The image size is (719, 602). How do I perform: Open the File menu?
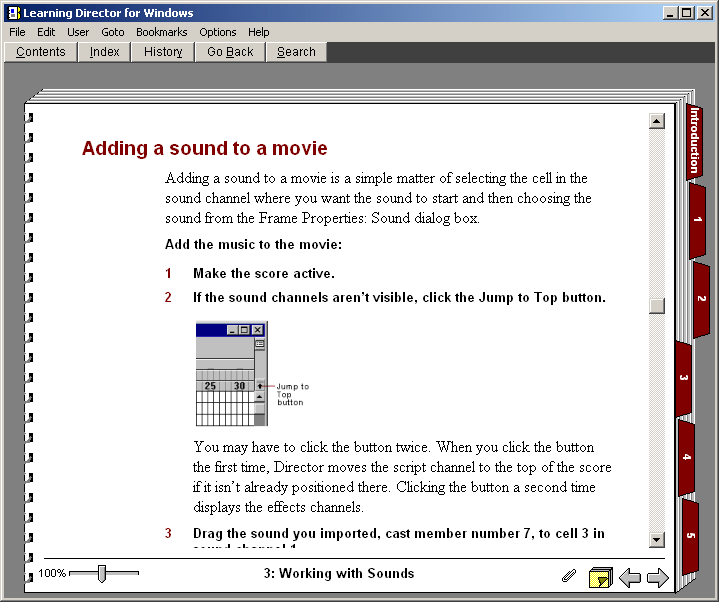pyautogui.click(x=17, y=32)
